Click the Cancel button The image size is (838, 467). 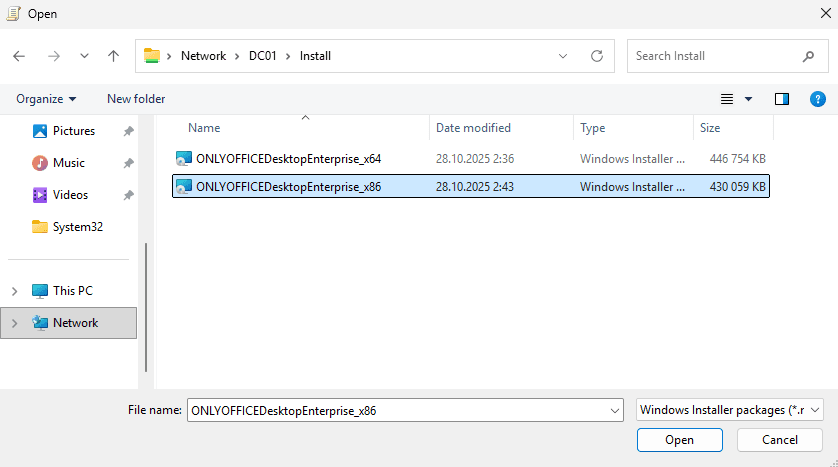(x=780, y=440)
